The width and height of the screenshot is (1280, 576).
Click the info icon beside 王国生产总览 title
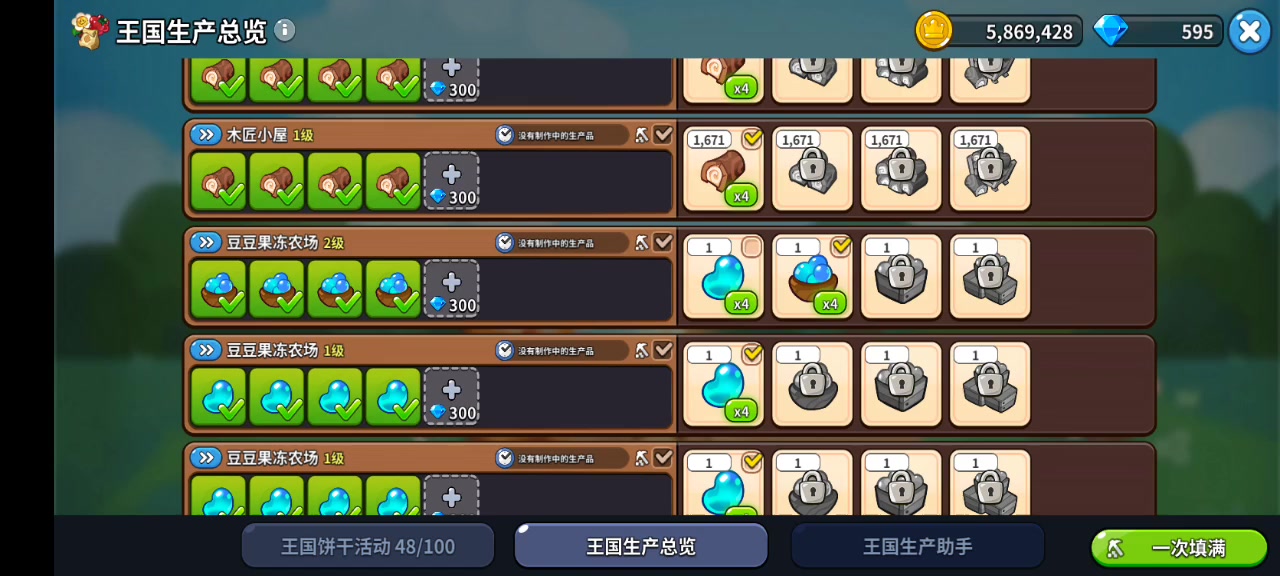(285, 30)
